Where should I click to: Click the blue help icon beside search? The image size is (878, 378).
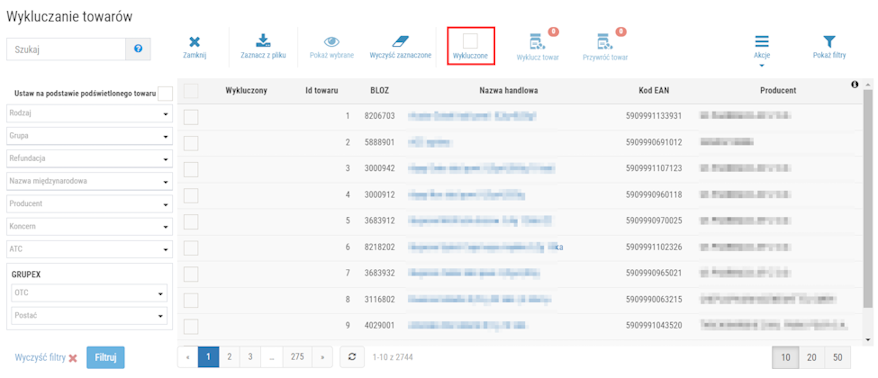pos(138,49)
